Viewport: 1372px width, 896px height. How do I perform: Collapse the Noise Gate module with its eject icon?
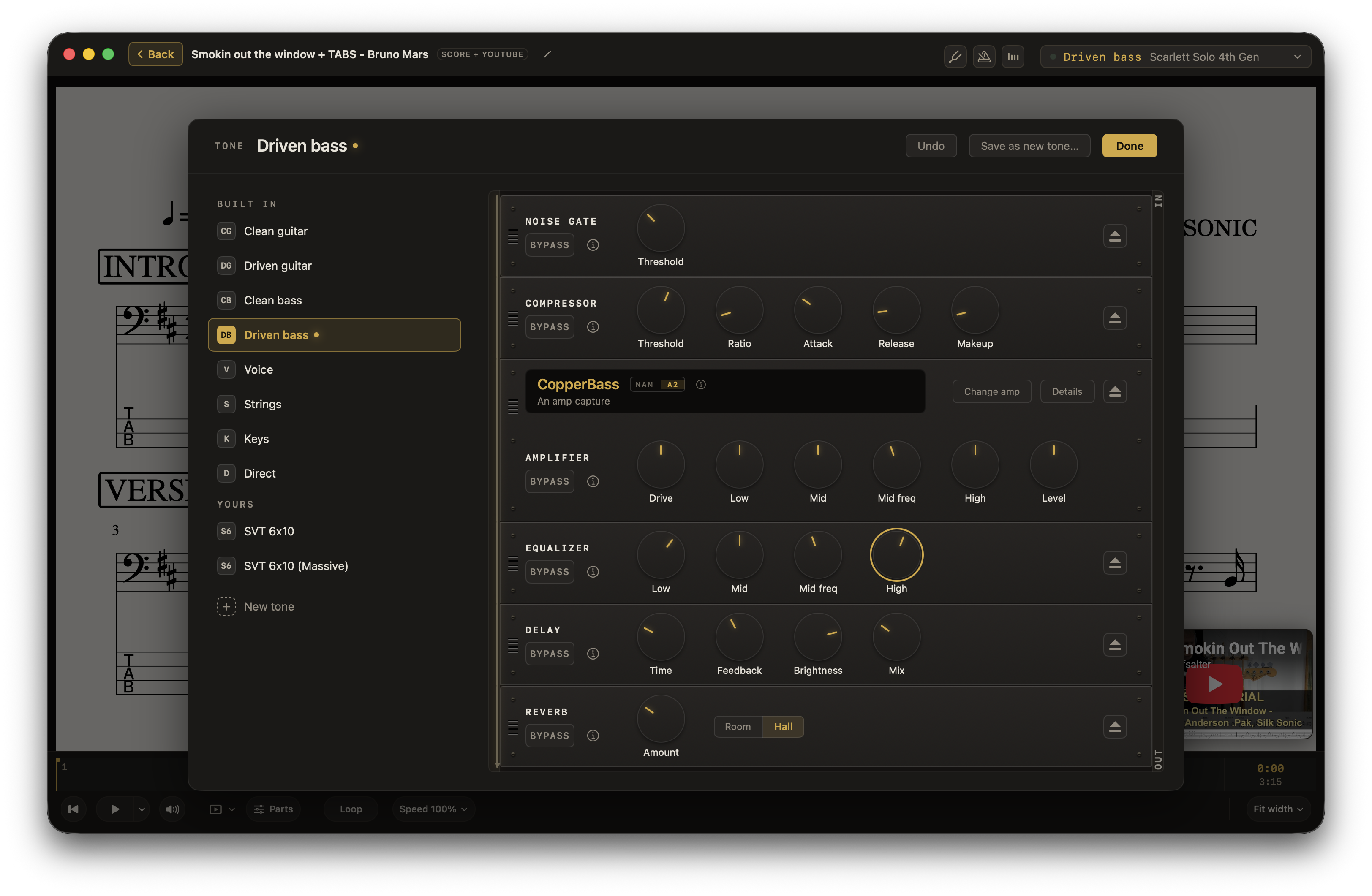pyautogui.click(x=1115, y=236)
